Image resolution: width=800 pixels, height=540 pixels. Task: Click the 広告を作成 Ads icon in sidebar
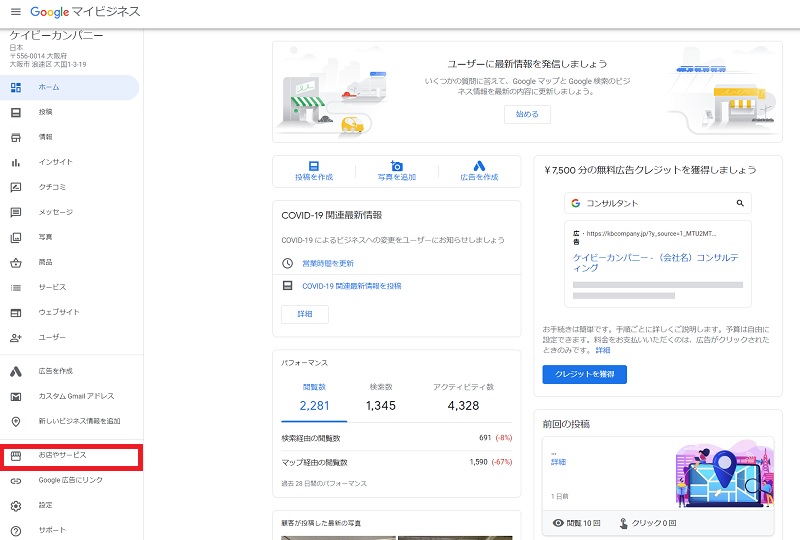[x=16, y=372]
